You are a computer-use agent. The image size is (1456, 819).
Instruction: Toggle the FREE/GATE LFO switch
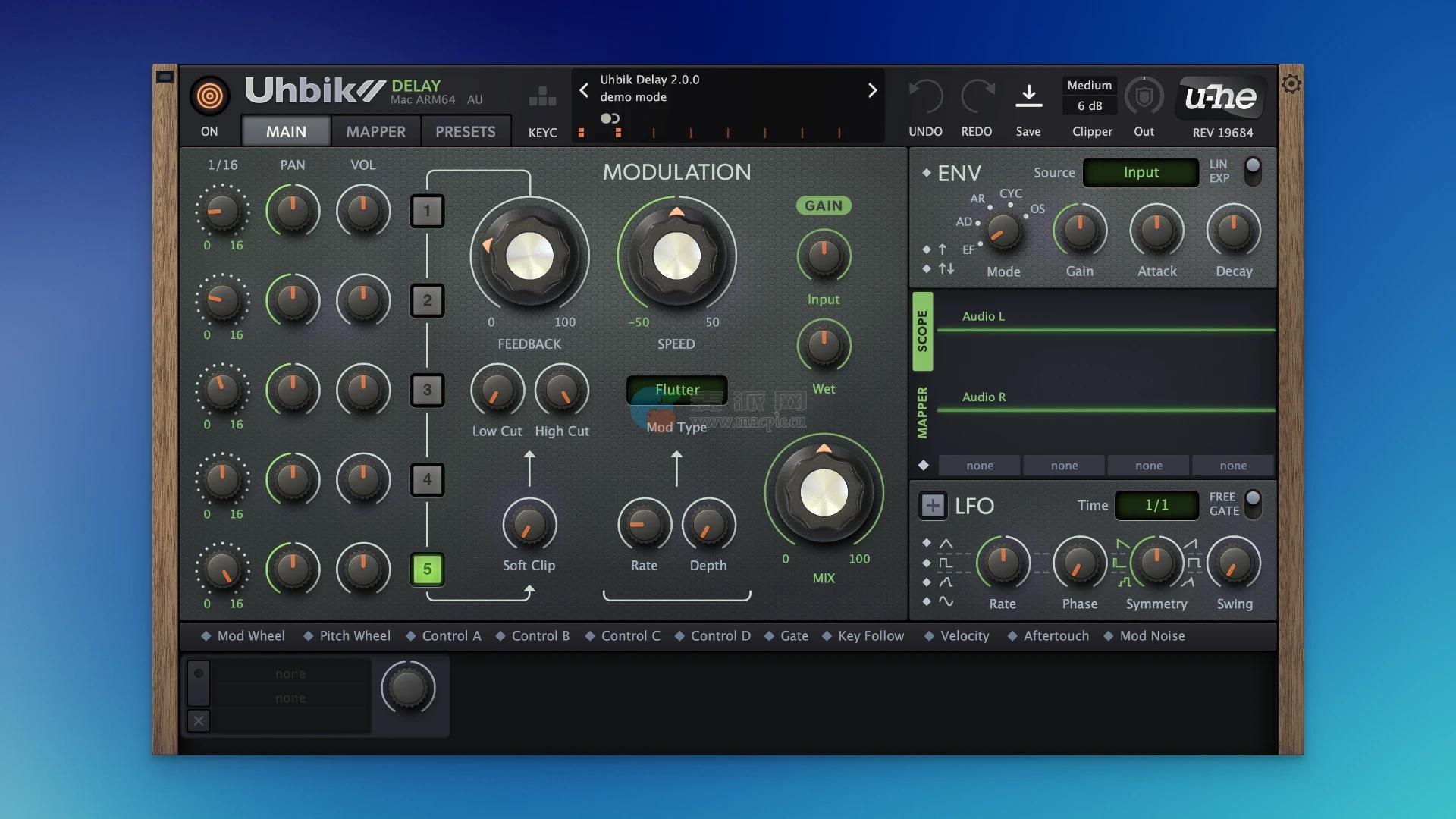tap(1253, 504)
